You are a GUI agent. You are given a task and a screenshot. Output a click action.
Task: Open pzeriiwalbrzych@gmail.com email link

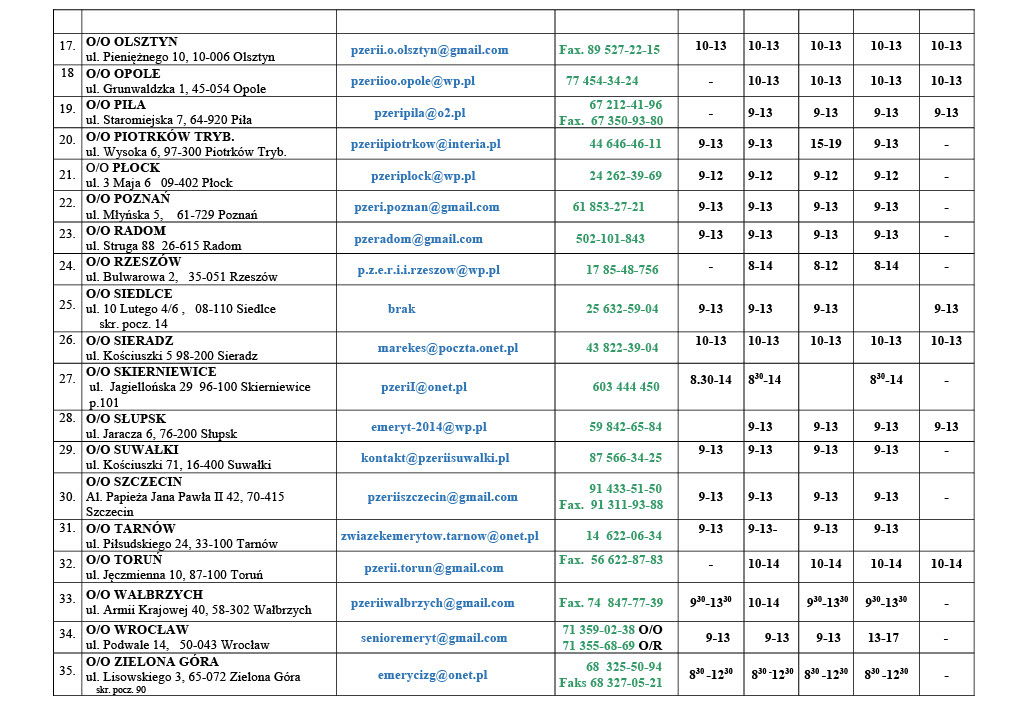coord(432,603)
